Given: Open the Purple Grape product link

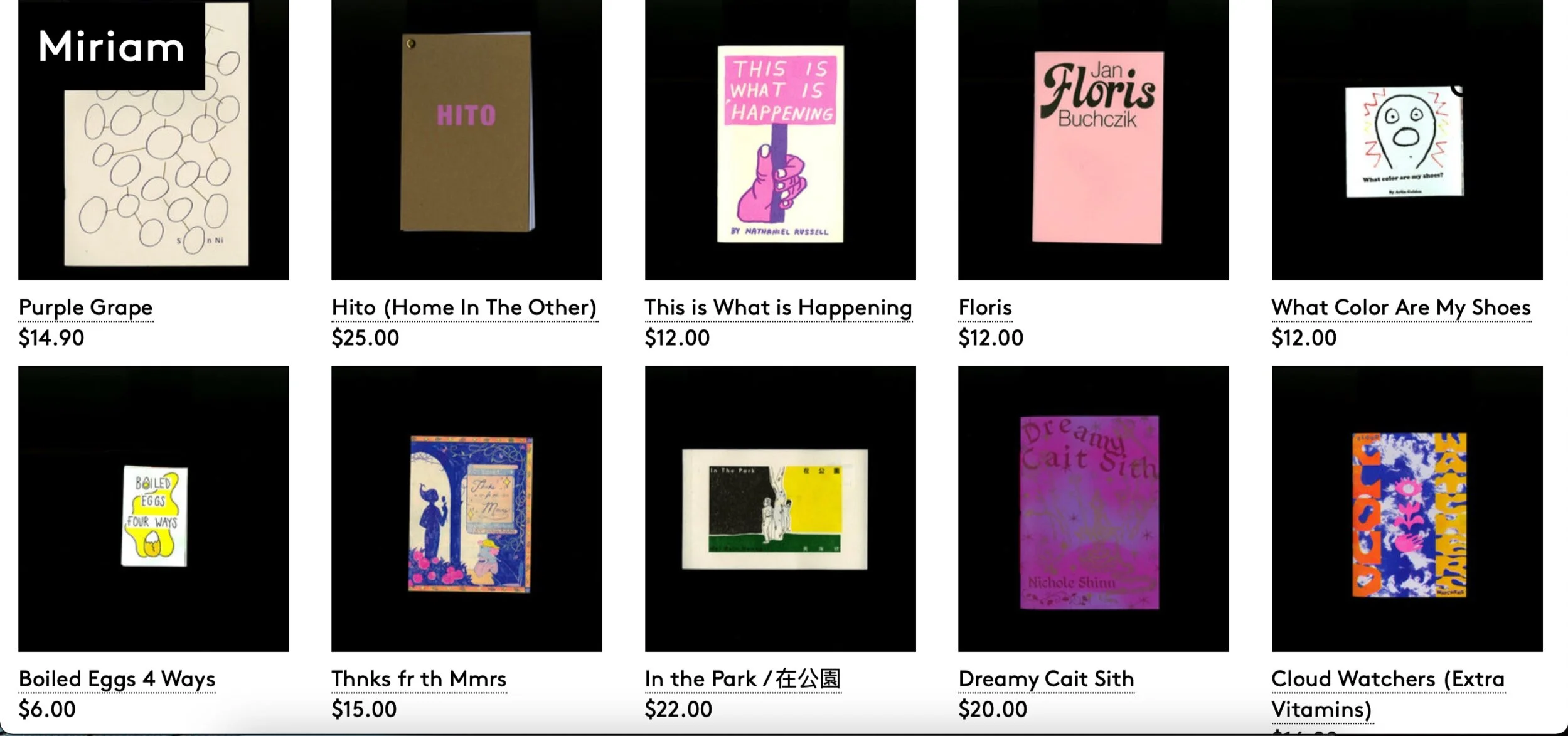Looking at the screenshot, I should coord(85,307).
